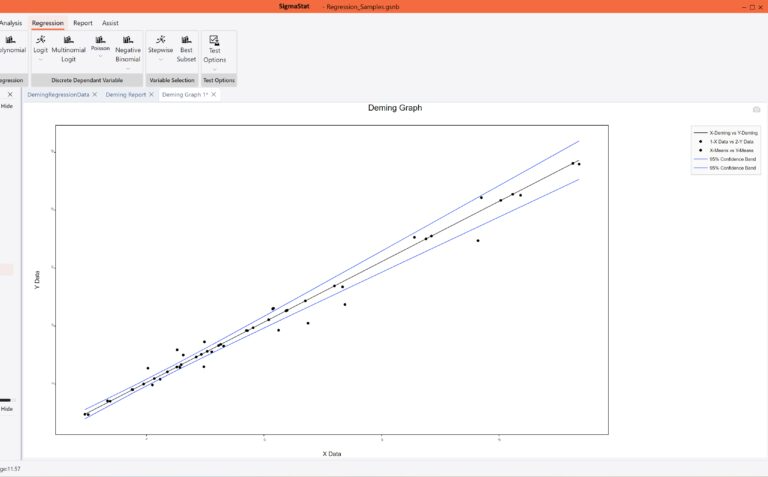The height and width of the screenshot is (477, 768).
Task: Open the Test Options dropdown arrow
Action: [x=215, y=69]
